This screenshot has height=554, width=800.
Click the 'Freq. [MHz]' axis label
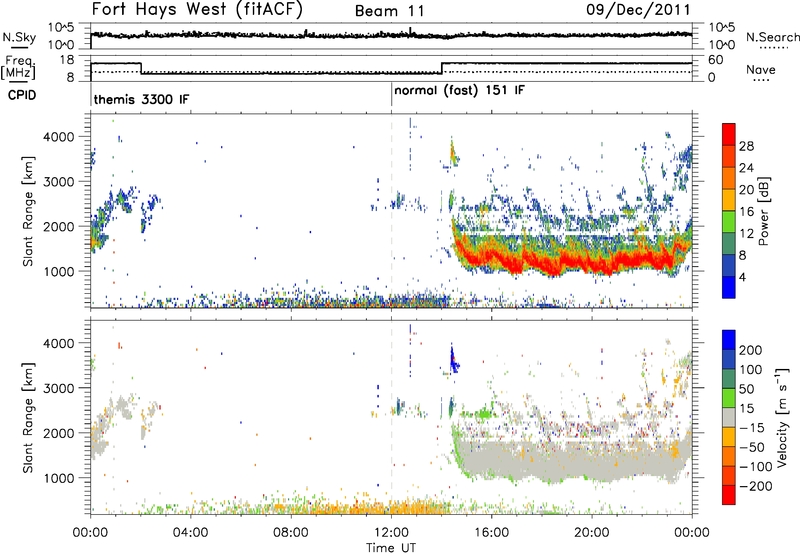pos(19,68)
